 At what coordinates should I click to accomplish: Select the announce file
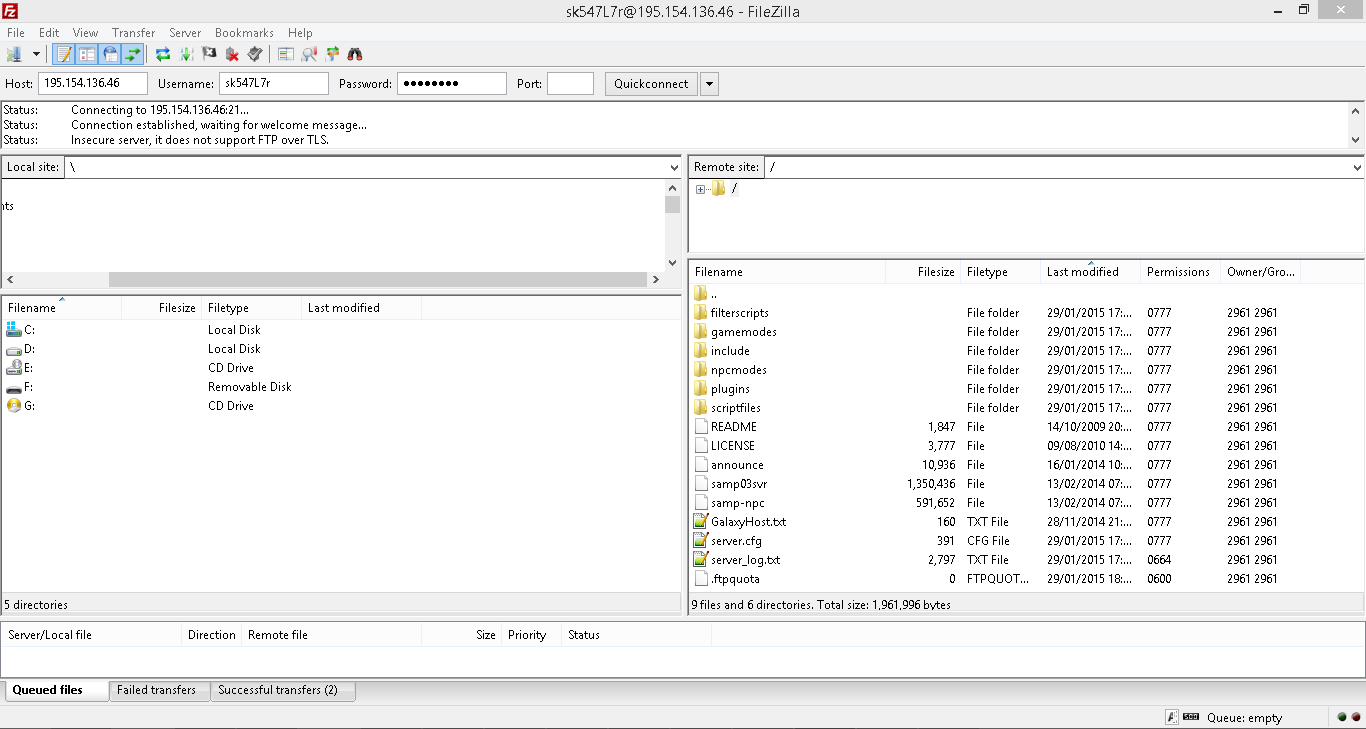click(737, 465)
